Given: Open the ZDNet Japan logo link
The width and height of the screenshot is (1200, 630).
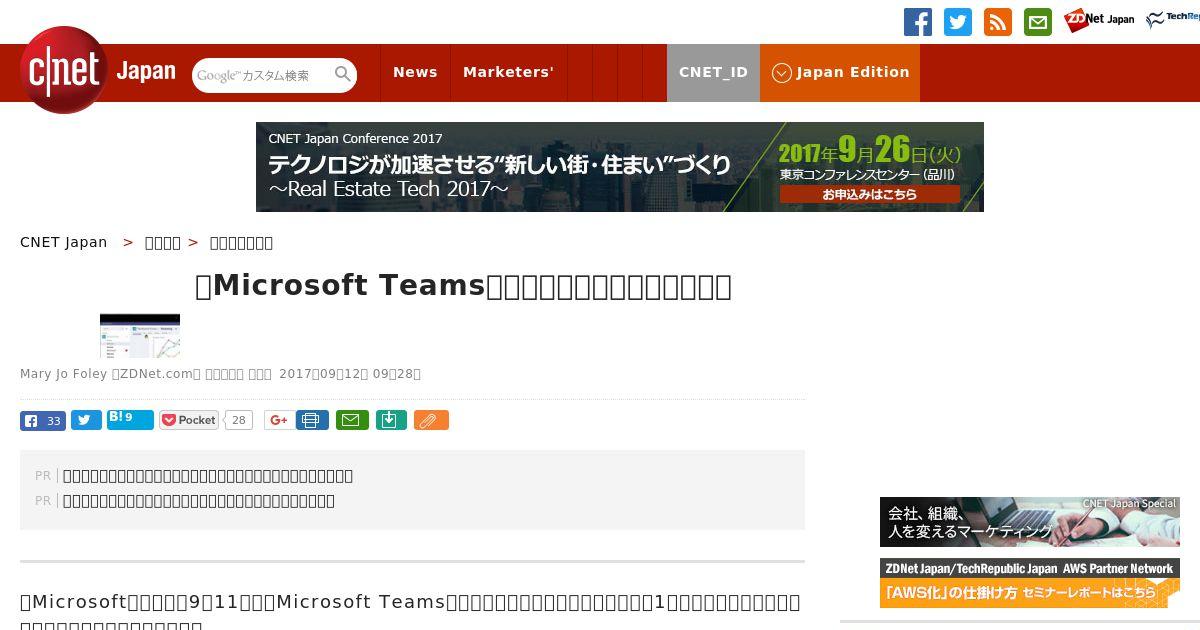Looking at the screenshot, I should click(x=1099, y=20).
